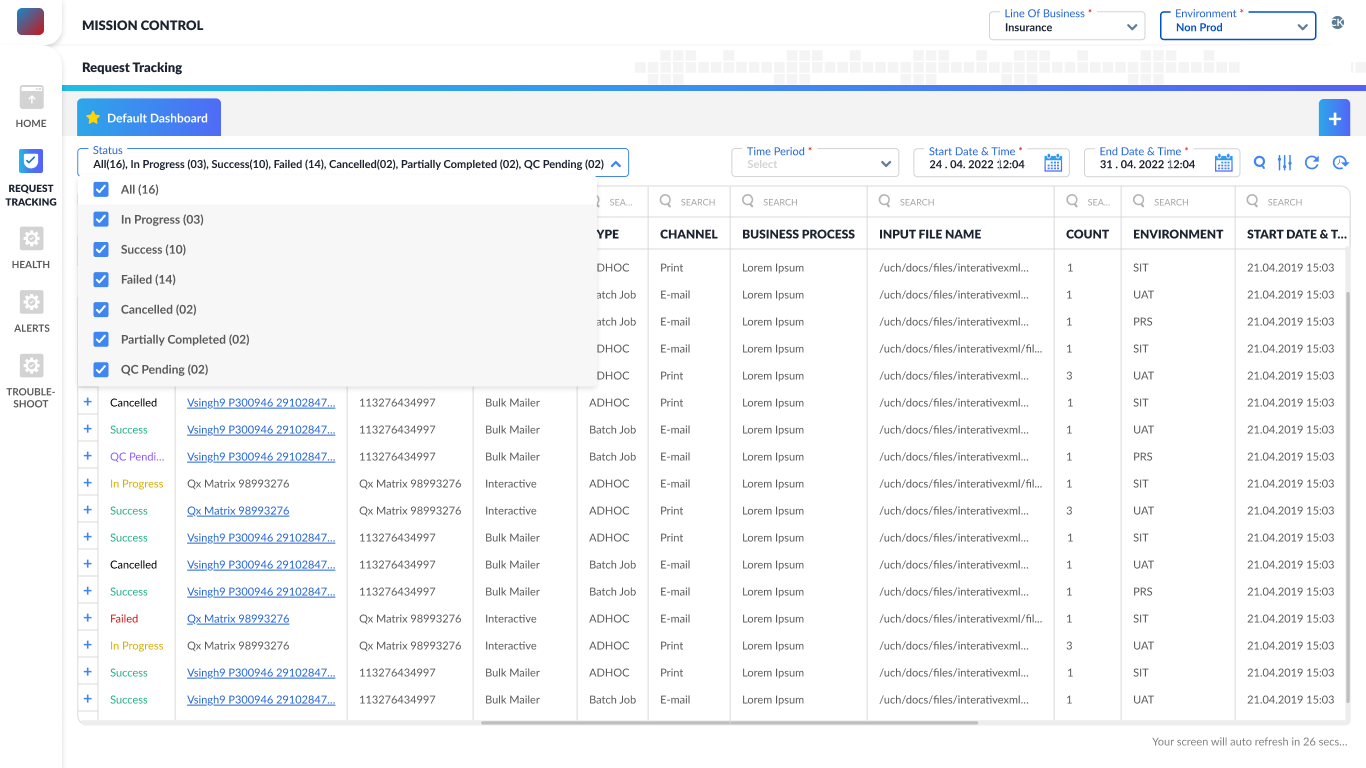1366x768 pixels.
Task: Open the Health section in sidebar
Action: [31, 240]
